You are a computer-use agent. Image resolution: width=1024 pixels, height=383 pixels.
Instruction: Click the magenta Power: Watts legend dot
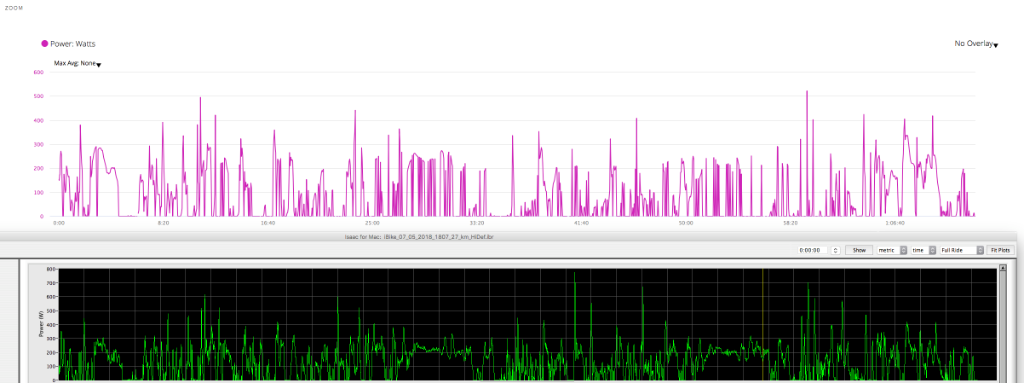45,44
